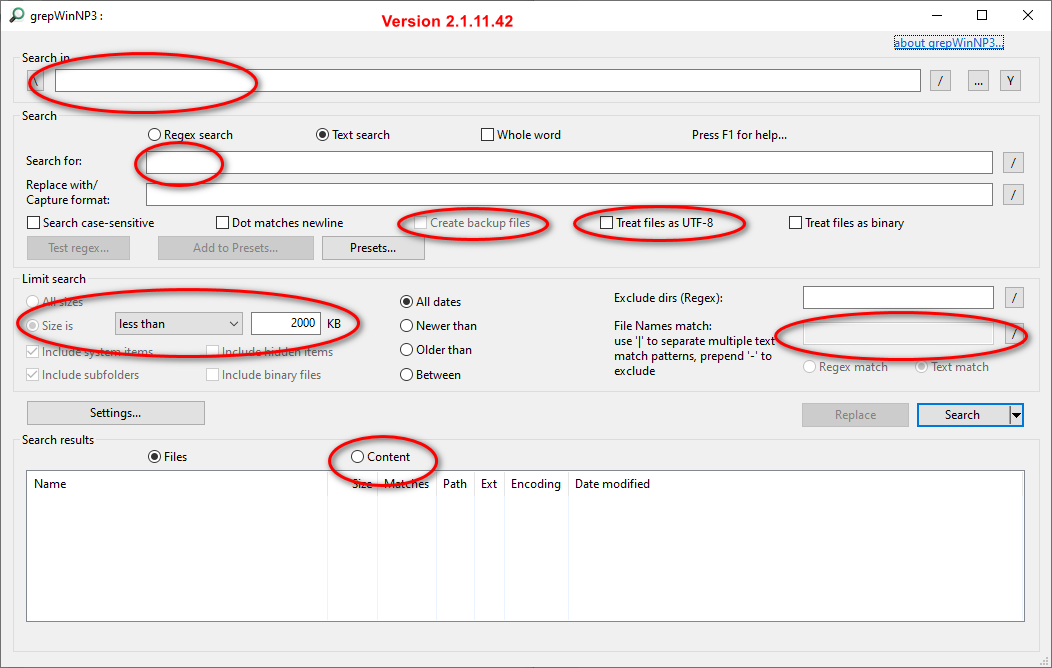The image size is (1052, 668).
Task: Open the about grepWinNP3 link
Action: (x=948, y=42)
